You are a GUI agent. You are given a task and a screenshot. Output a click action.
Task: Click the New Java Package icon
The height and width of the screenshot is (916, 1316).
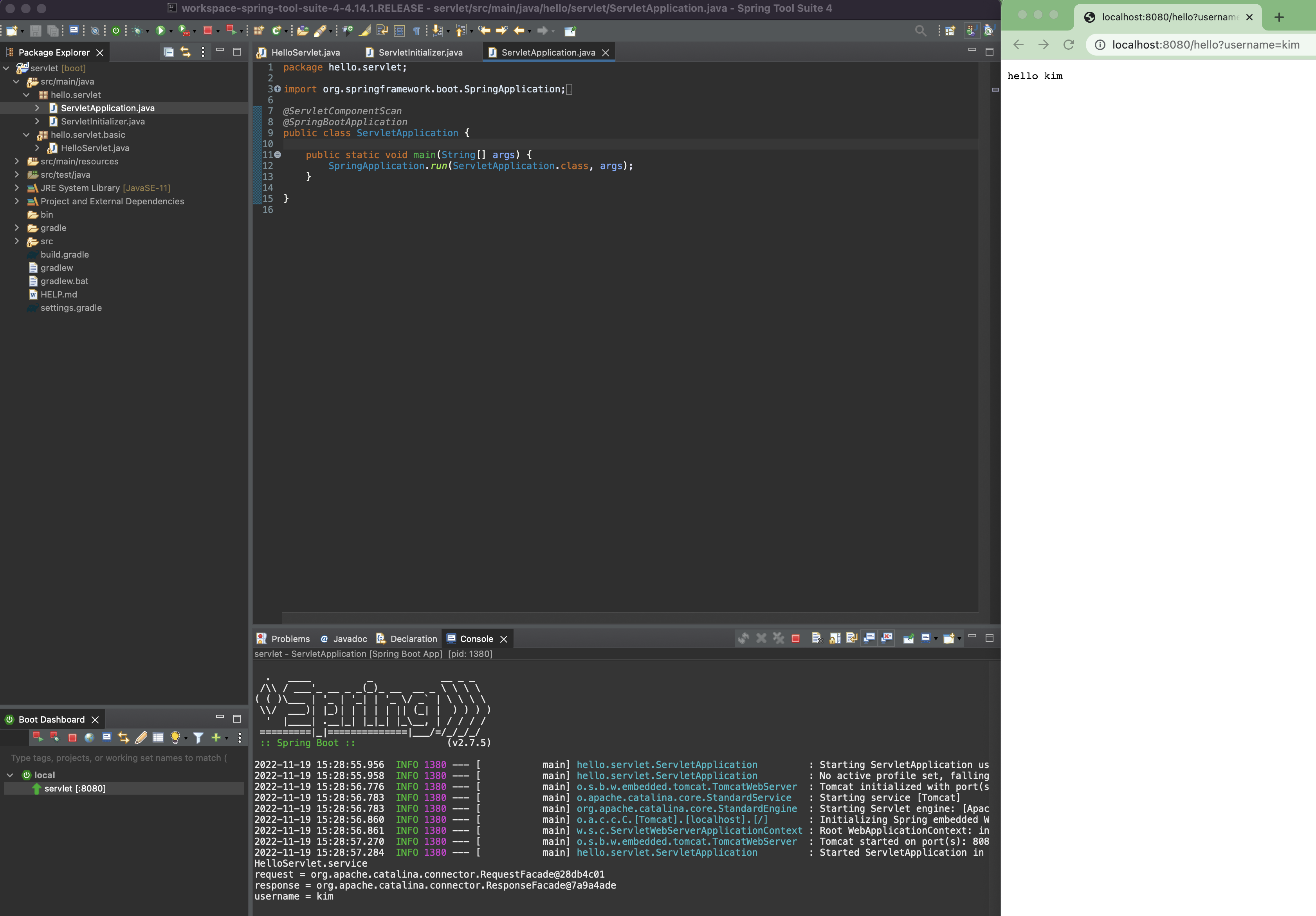(x=258, y=31)
